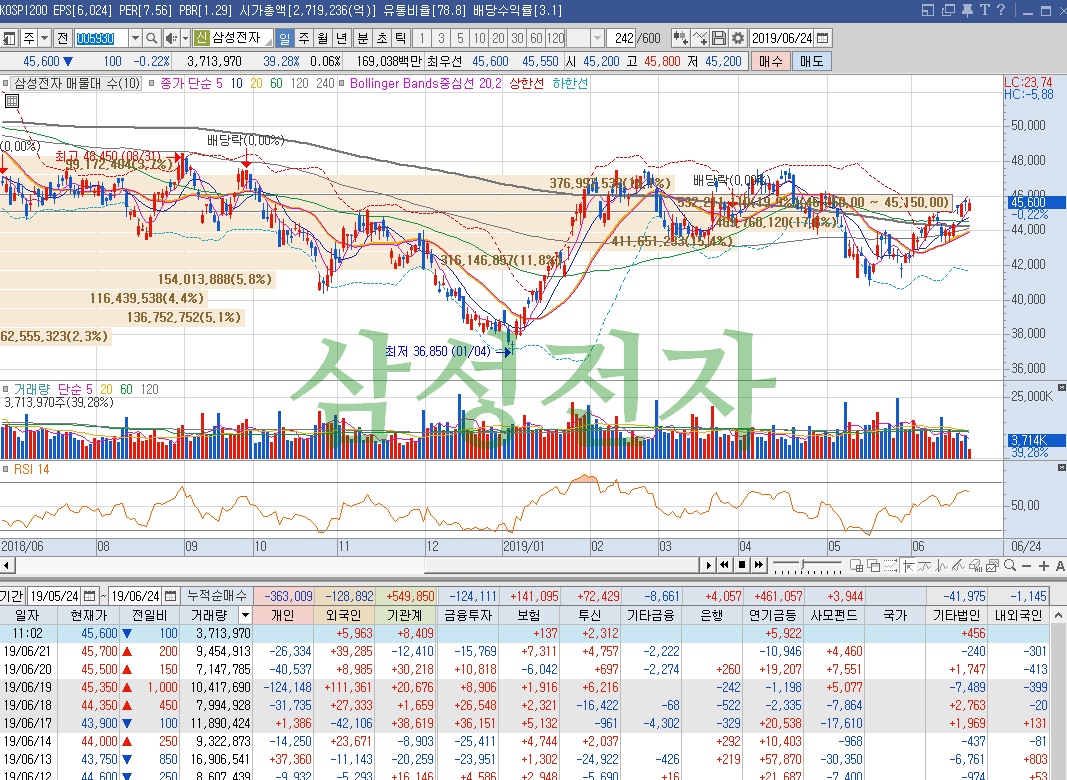Click the trend line drawing tool icon
Image resolution: width=1067 pixels, height=780 pixels.
958,566
